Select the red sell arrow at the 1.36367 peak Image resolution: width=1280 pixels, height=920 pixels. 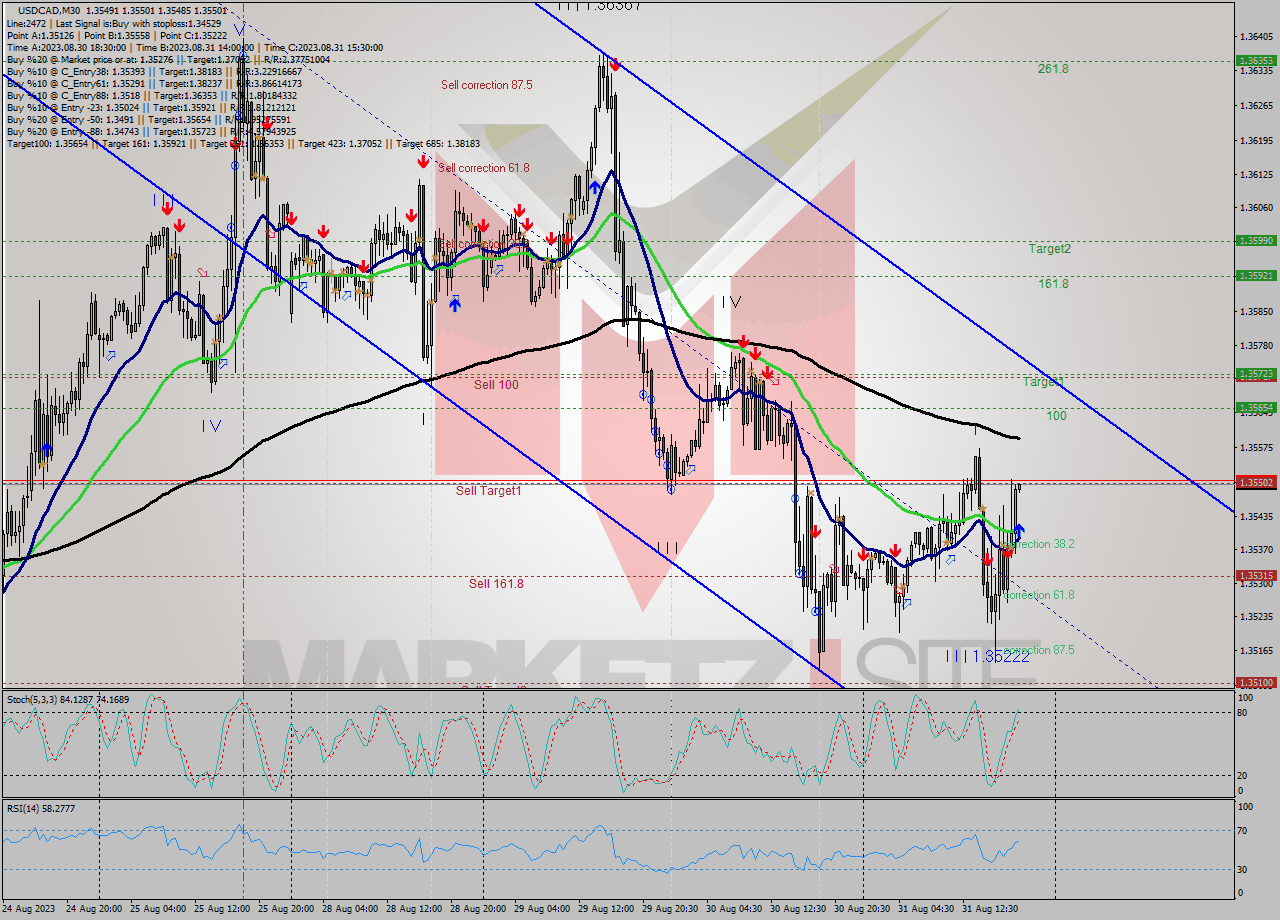coord(615,66)
